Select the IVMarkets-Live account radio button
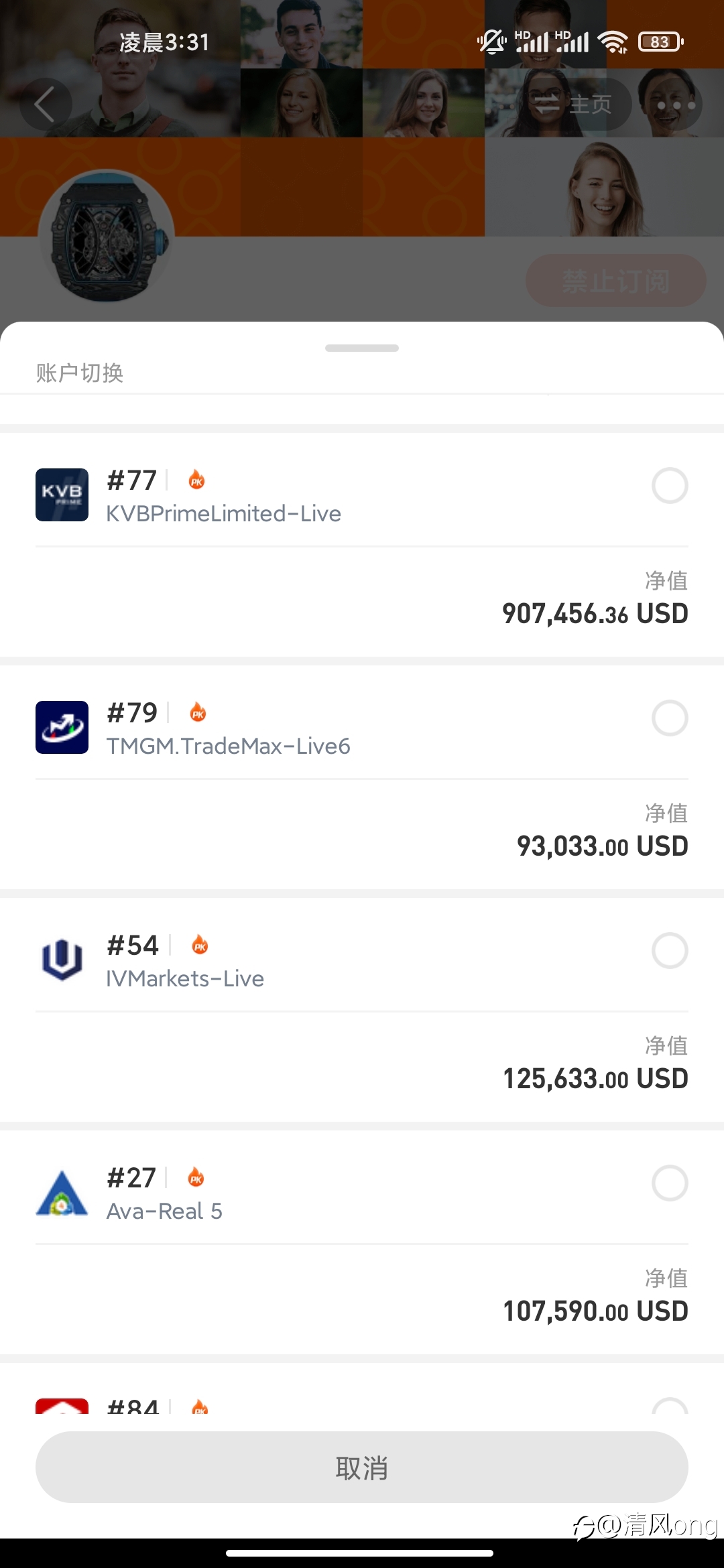Viewport: 724px width, 1568px height. (x=670, y=951)
